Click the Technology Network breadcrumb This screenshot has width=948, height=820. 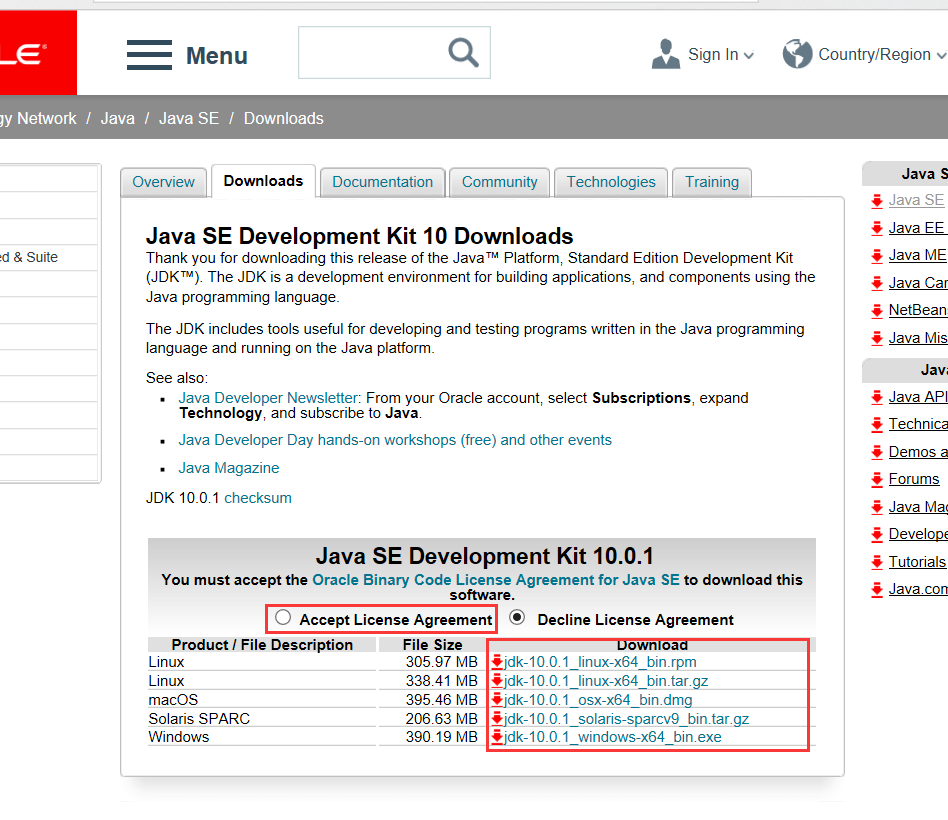(38, 118)
